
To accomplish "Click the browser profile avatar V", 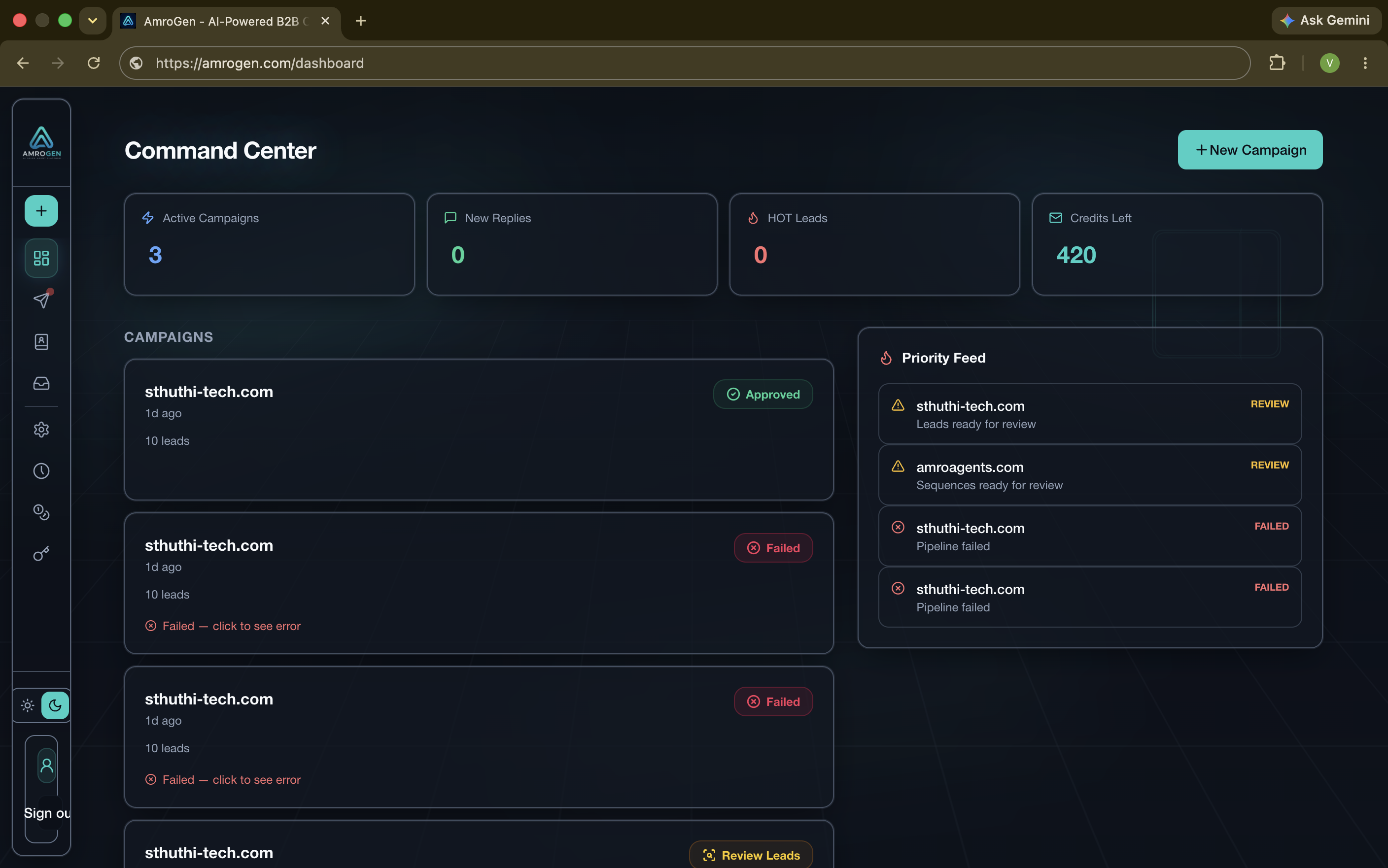I will (x=1329, y=63).
